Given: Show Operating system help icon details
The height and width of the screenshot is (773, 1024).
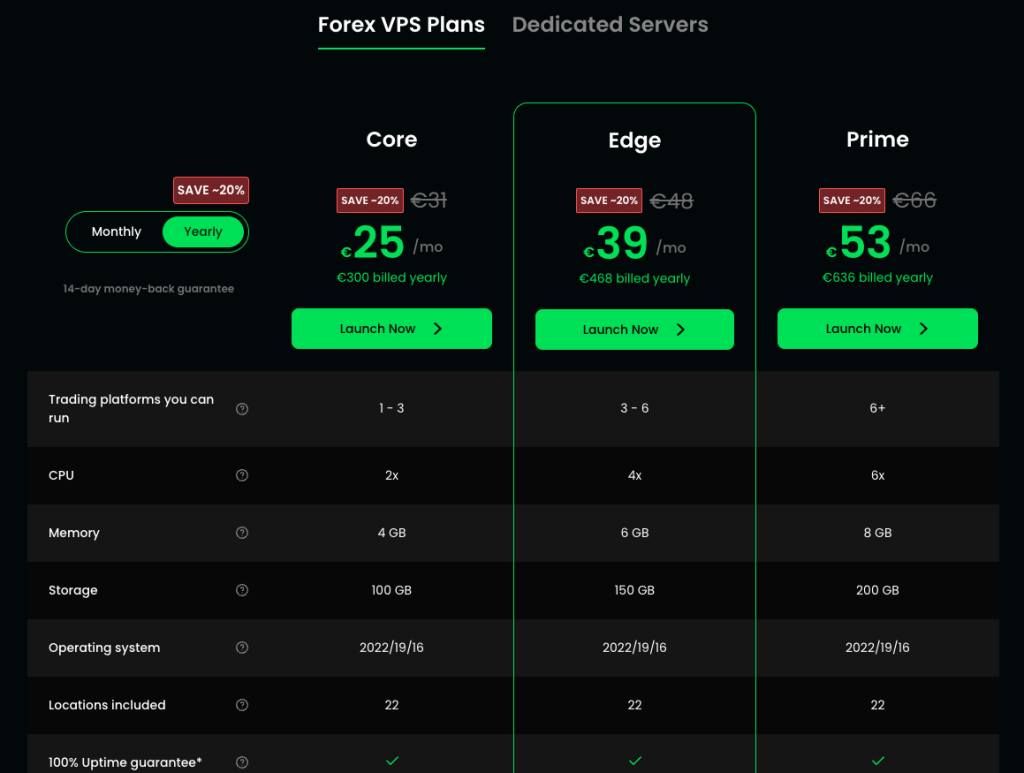Looking at the screenshot, I should point(242,648).
